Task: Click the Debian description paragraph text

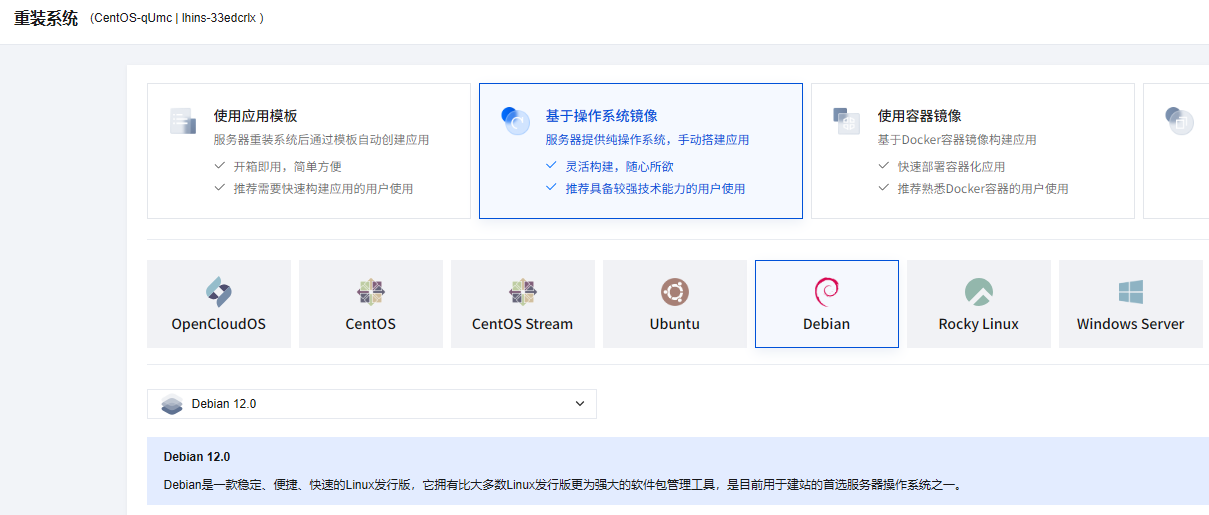Action: click(x=564, y=485)
